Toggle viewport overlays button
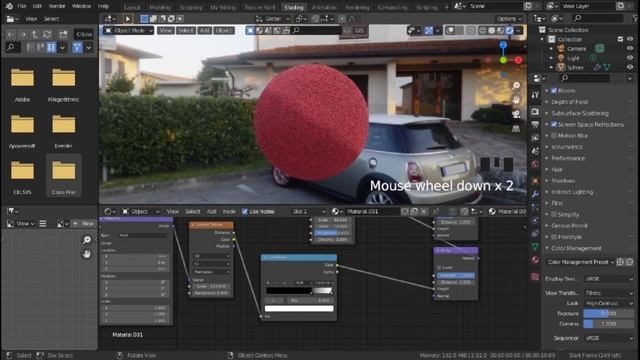 pyautogui.click(x=450, y=31)
